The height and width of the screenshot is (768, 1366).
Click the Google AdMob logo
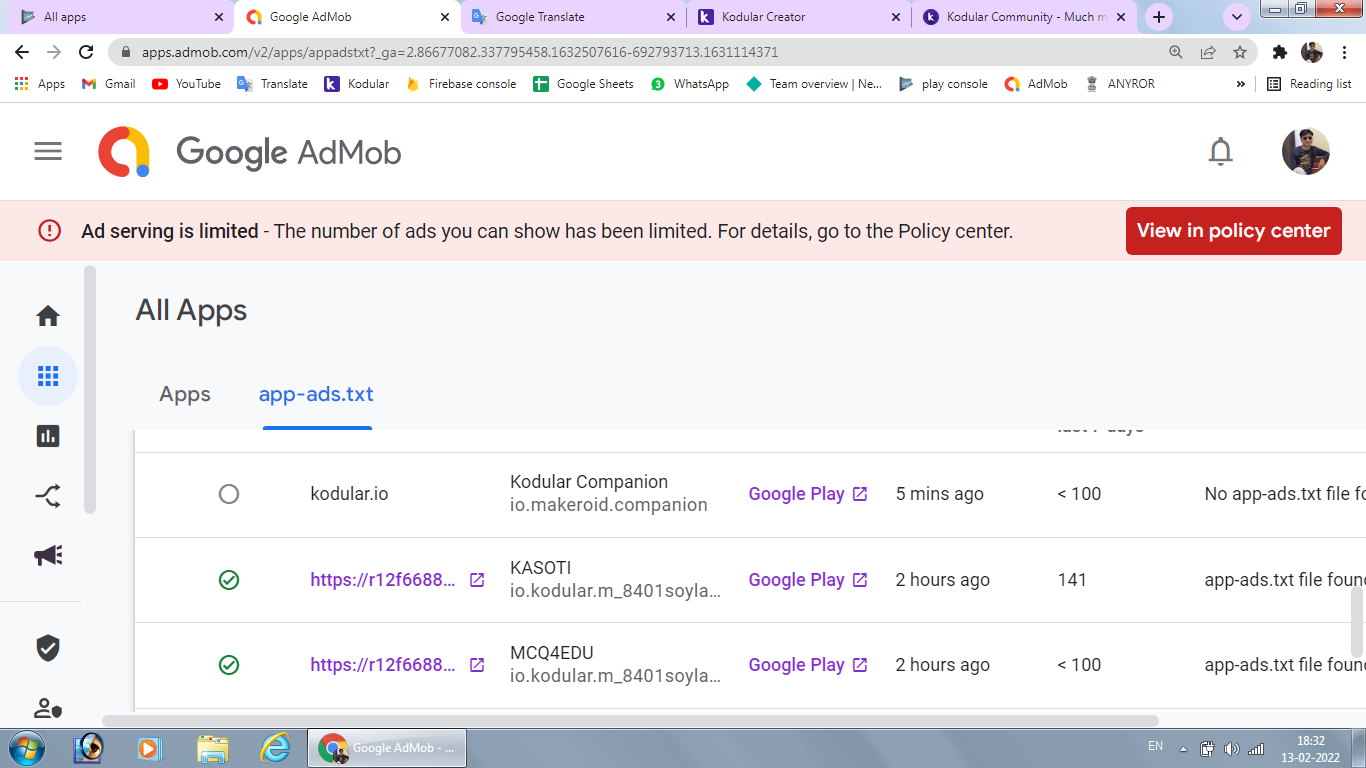pyautogui.click(x=250, y=152)
